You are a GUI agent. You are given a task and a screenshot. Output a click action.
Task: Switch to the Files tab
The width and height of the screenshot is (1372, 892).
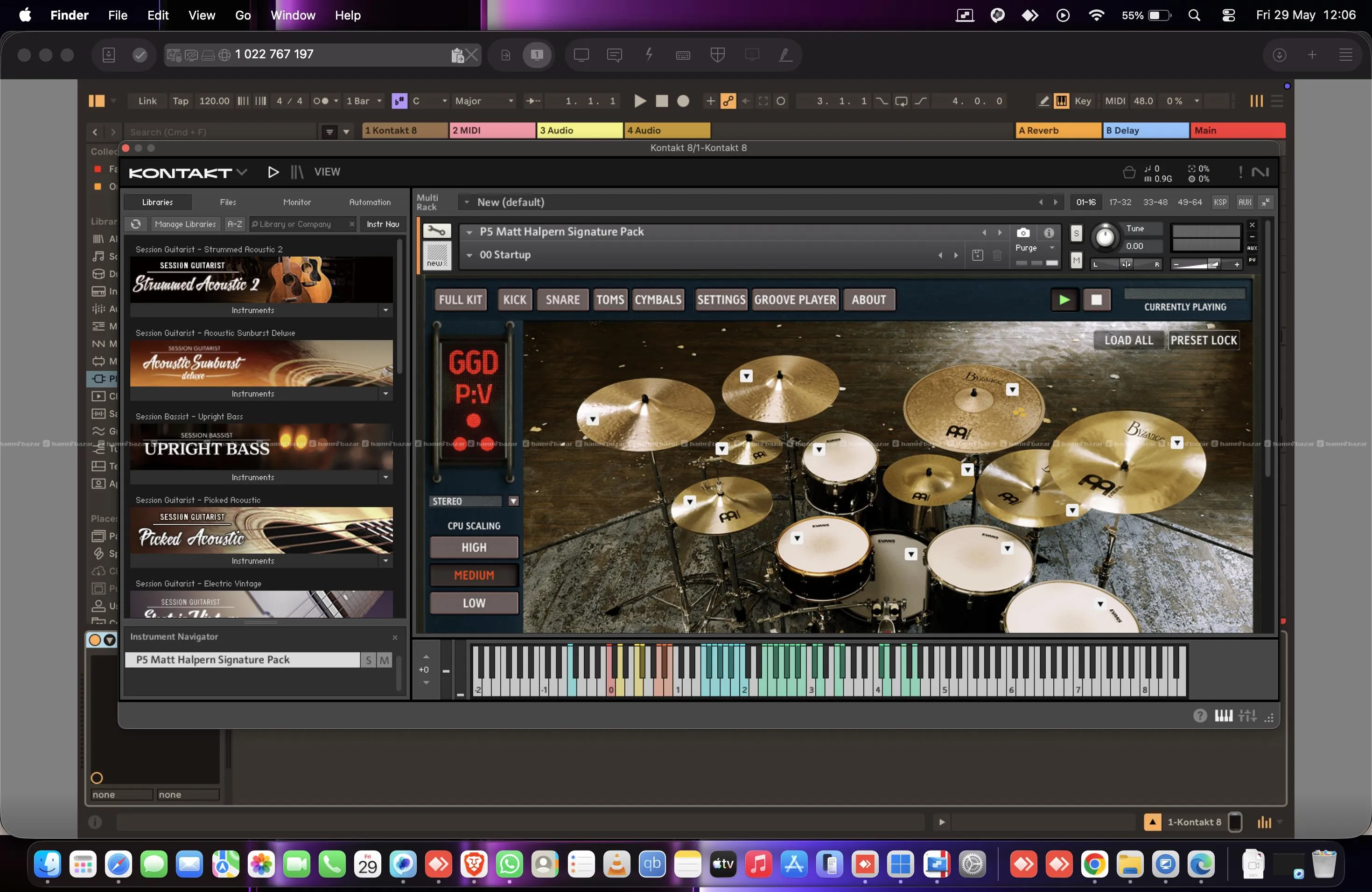[x=228, y=202]
